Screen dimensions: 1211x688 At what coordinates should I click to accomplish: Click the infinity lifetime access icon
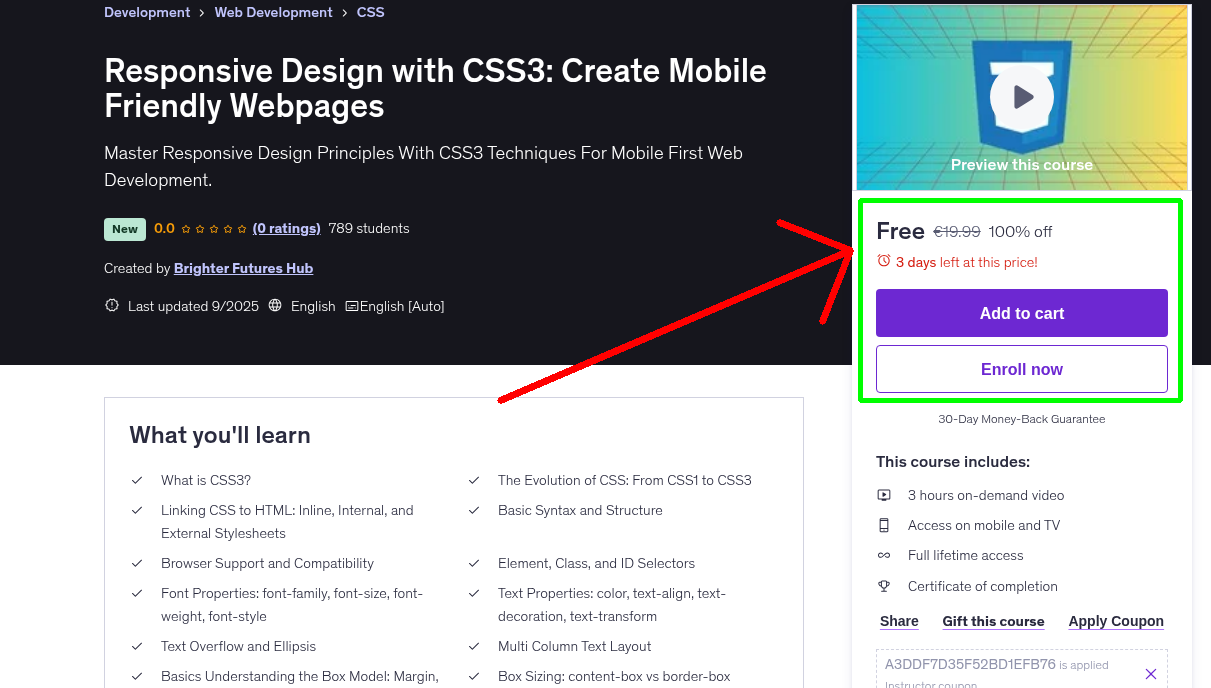884,555
